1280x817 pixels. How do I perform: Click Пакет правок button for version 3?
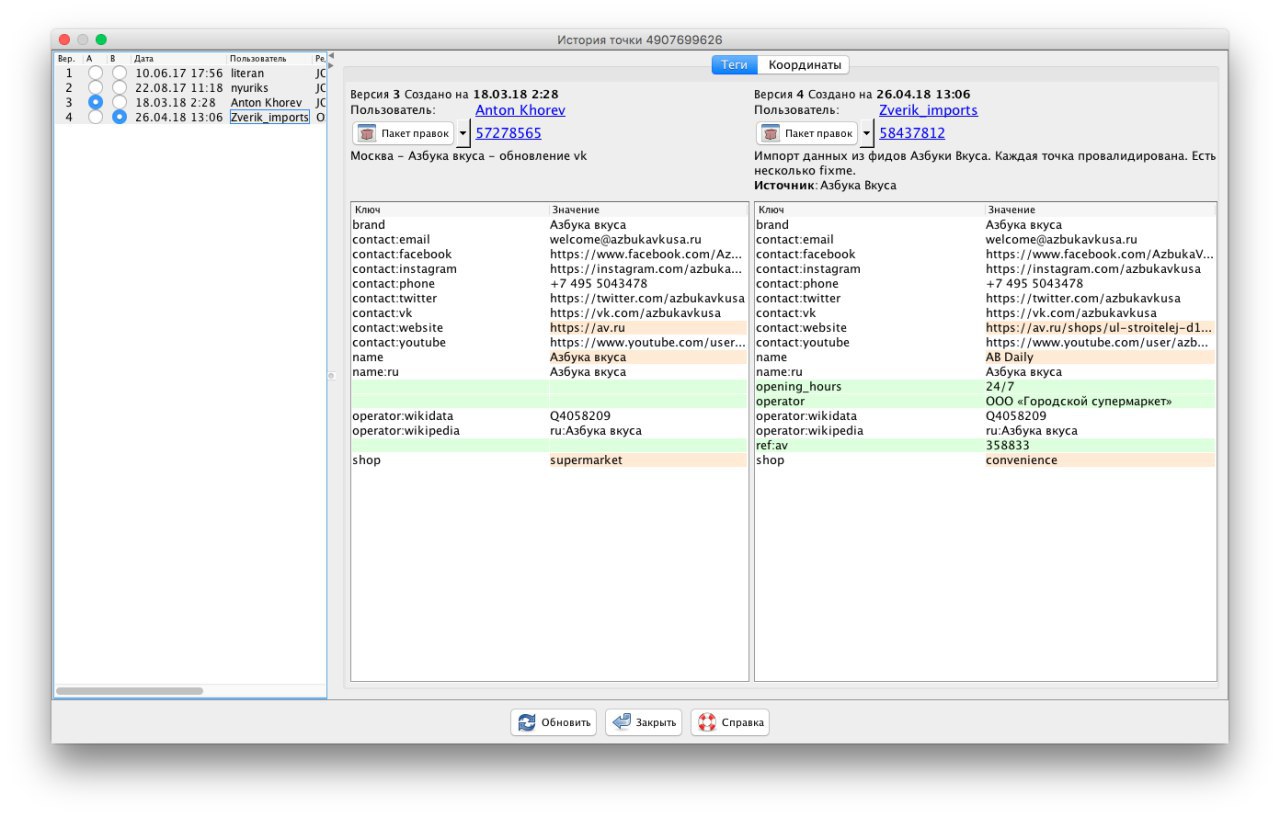(x=403, y=133)
